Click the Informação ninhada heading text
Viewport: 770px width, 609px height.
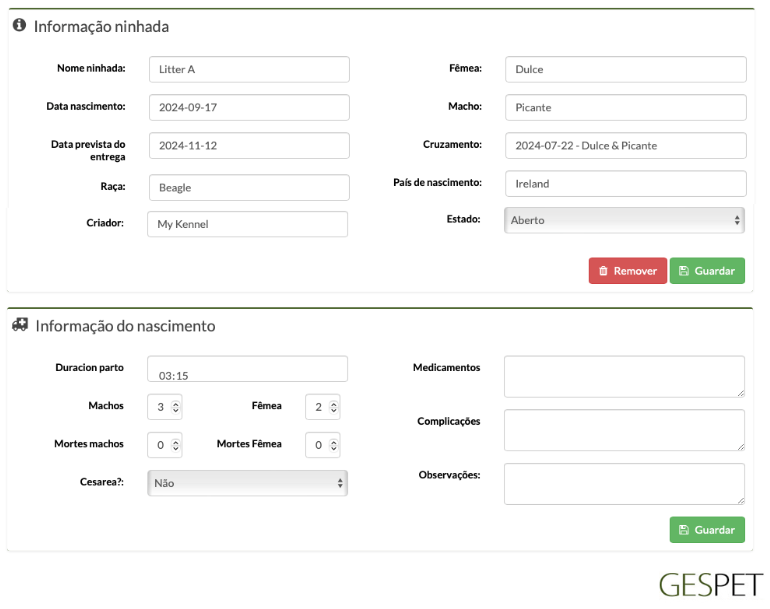101,27
